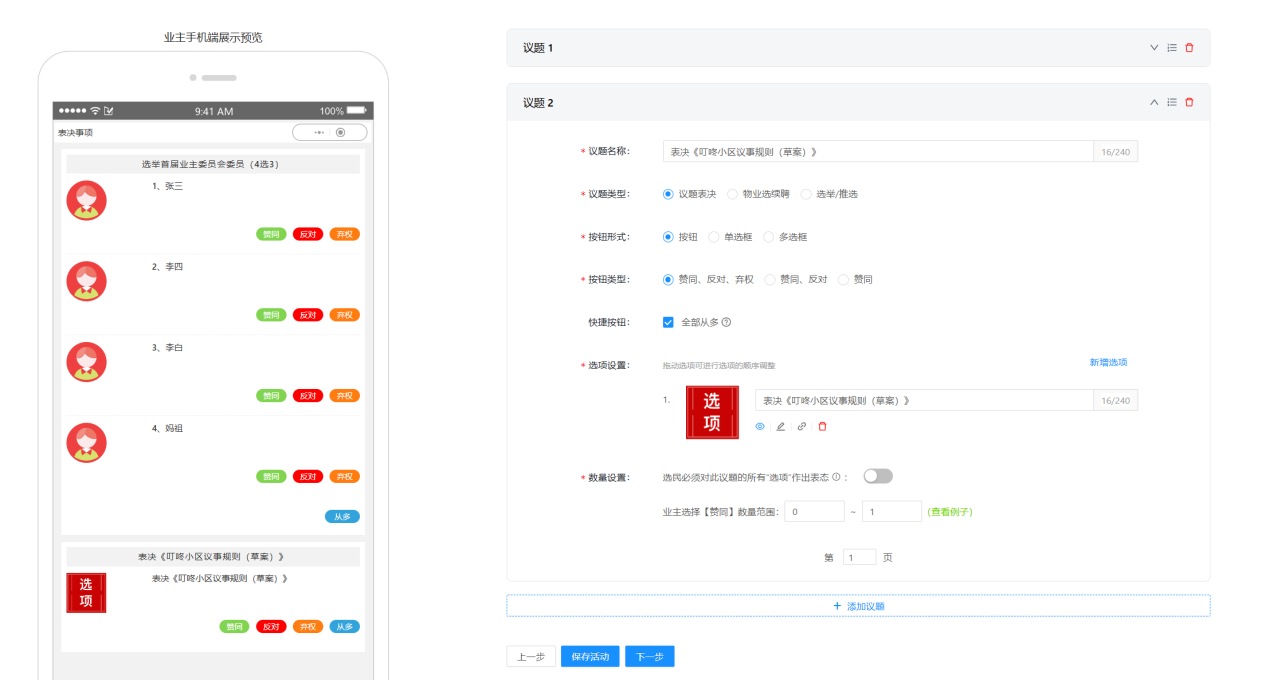Viewport: 1266px width, 680px height.
Task: Delete 议题 2 with its trash icon
Action: [x=1189, y=102]
